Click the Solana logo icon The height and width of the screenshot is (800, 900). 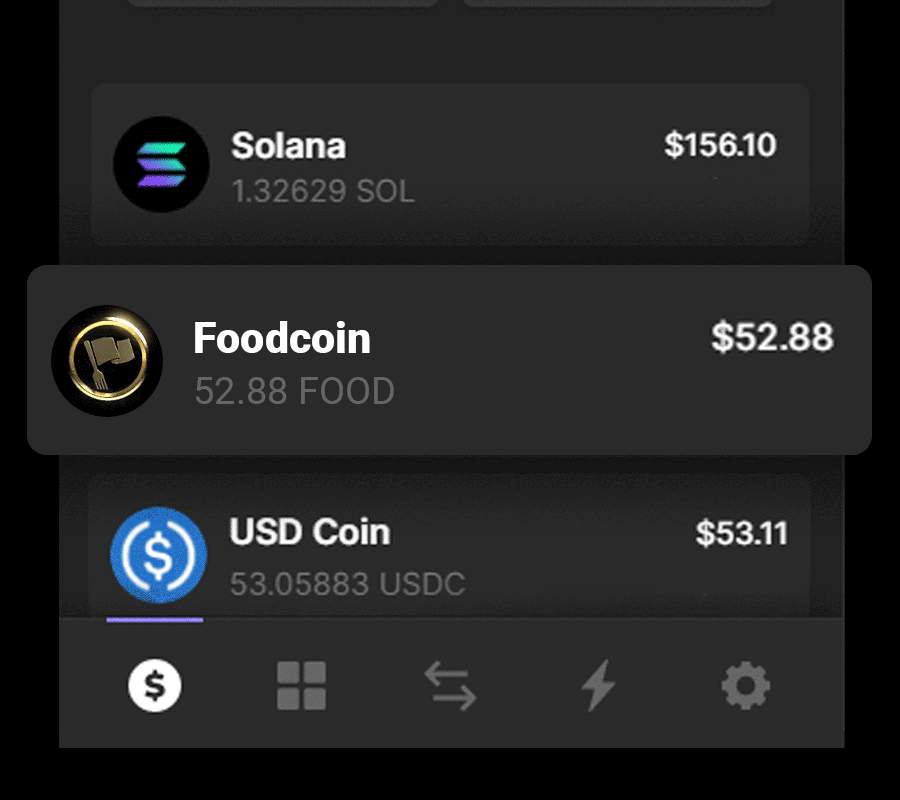point(161,164)
